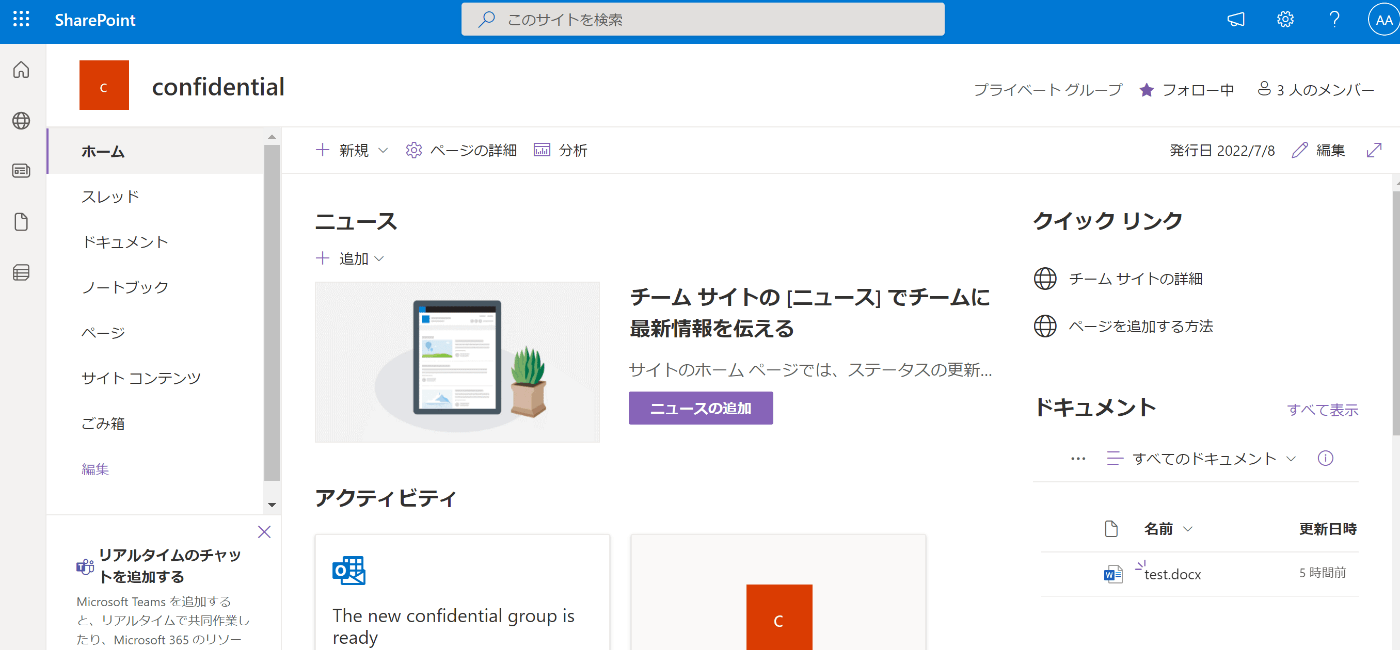Click the 更新日時 column header
The image size is (1400, 650).
click(x=1328, y=529)
